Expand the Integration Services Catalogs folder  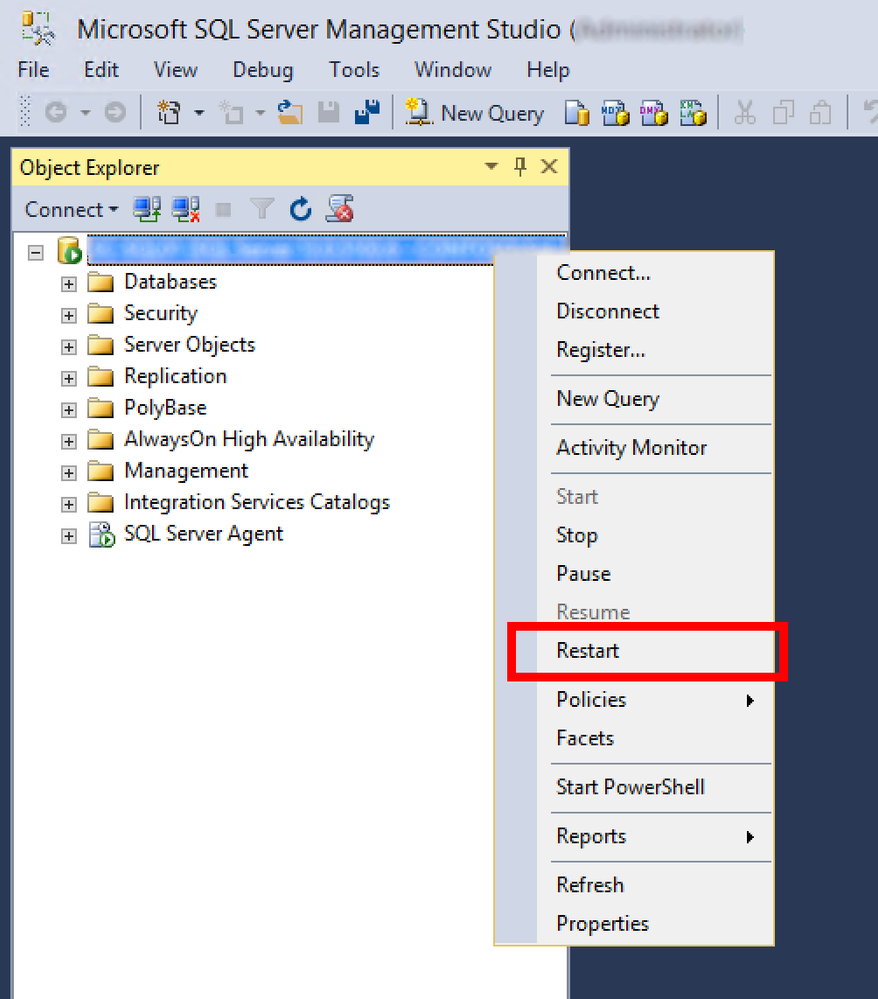click(x=69, y=505)
